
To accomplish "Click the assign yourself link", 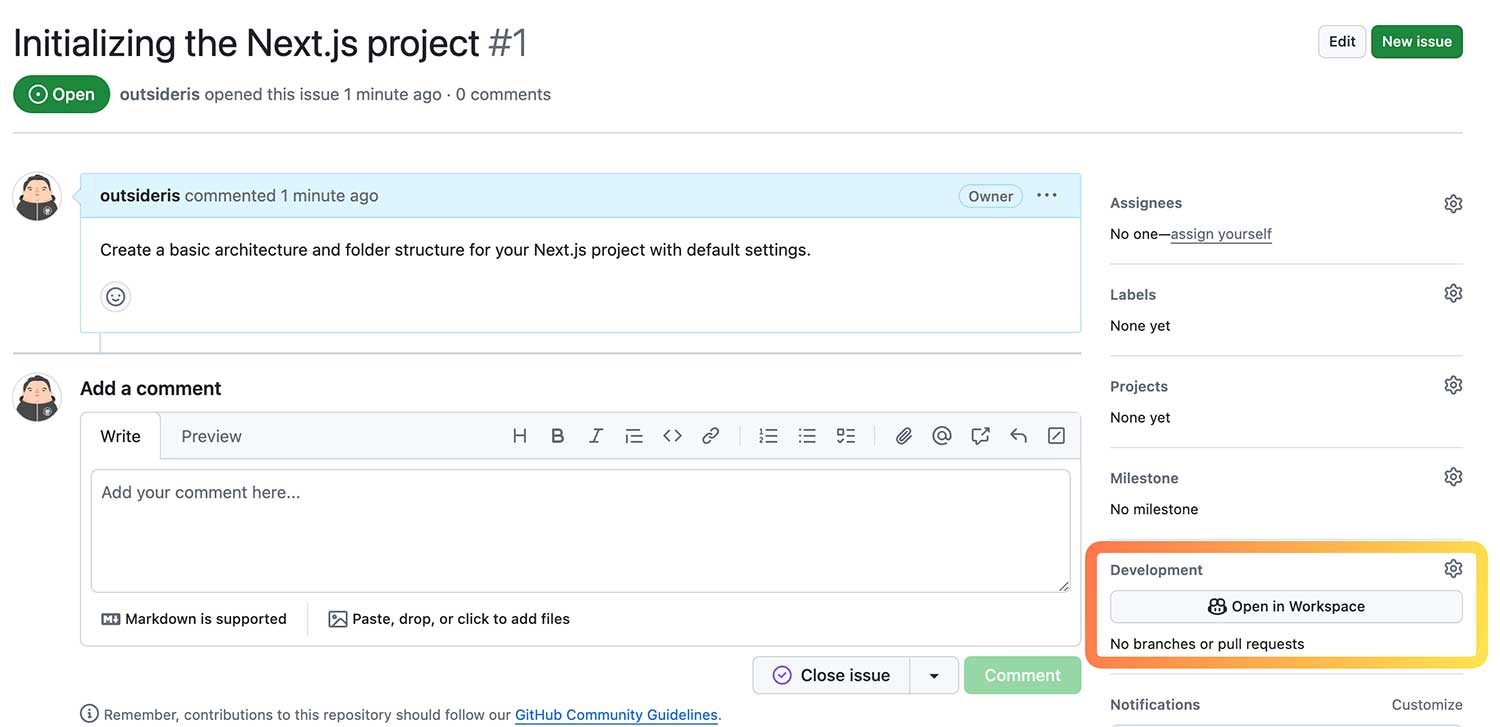I will (x=1221, y=234).
